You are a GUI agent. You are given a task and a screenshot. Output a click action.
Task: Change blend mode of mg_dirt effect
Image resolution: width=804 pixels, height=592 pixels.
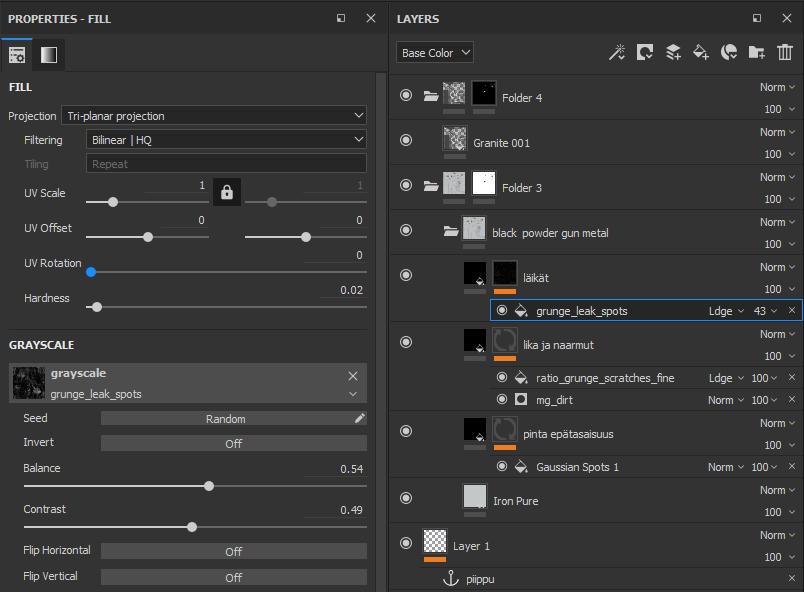coord(726,400)
